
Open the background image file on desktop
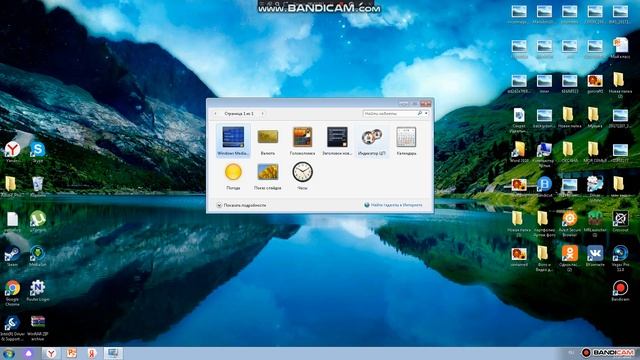[544, 117]
